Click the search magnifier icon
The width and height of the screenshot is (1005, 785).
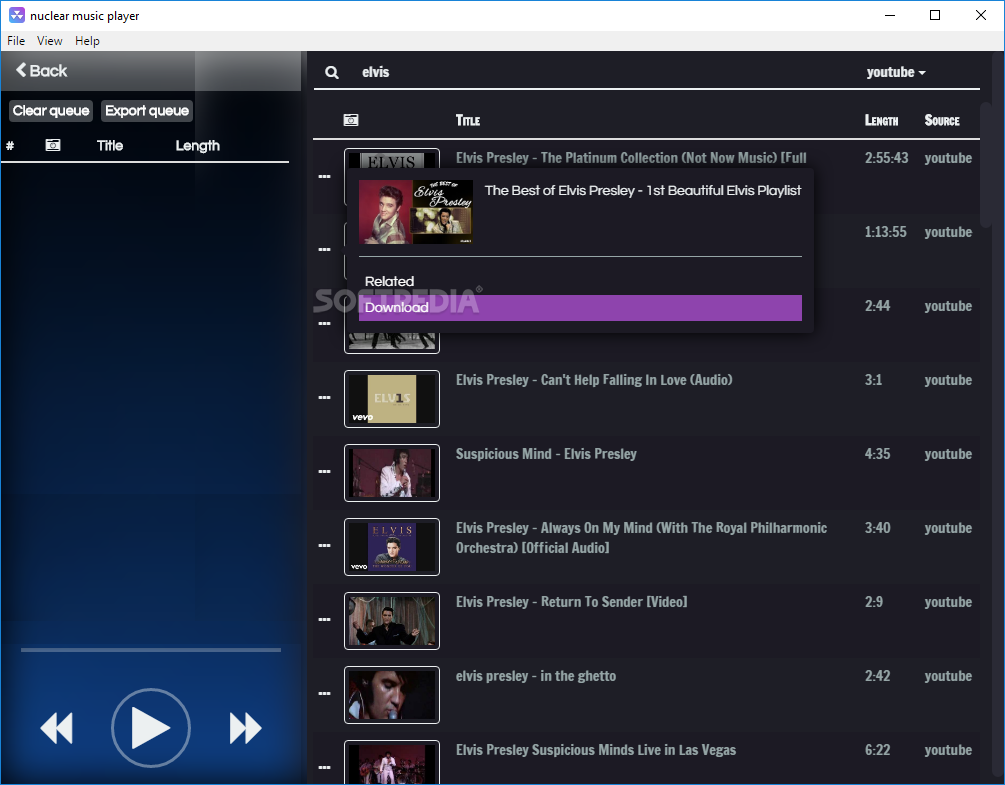[x=331, y=72]
